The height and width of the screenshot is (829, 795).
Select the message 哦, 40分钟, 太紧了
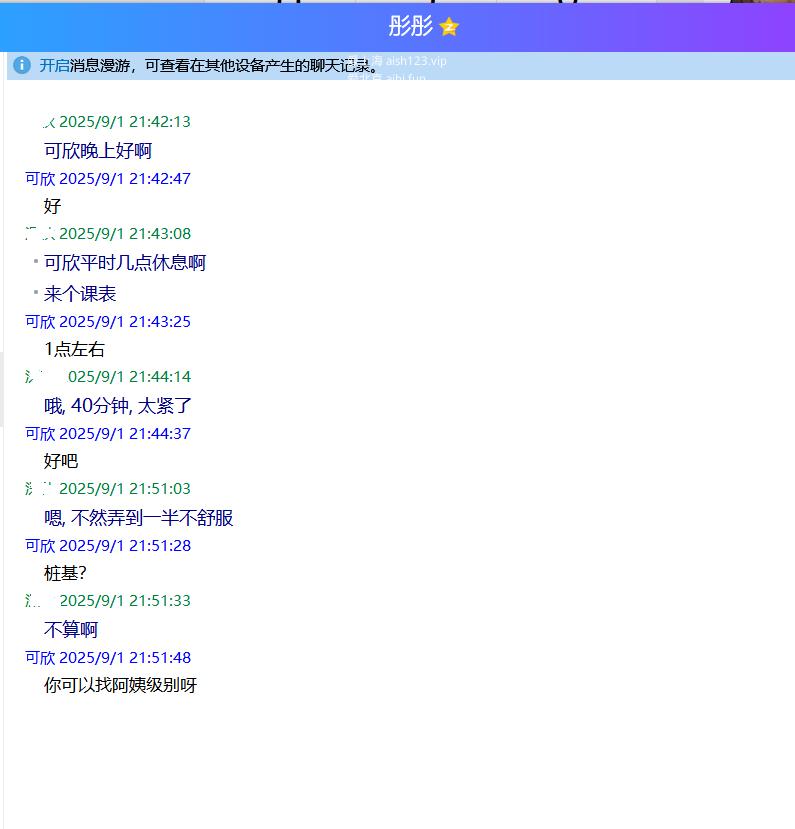[118, 406]
